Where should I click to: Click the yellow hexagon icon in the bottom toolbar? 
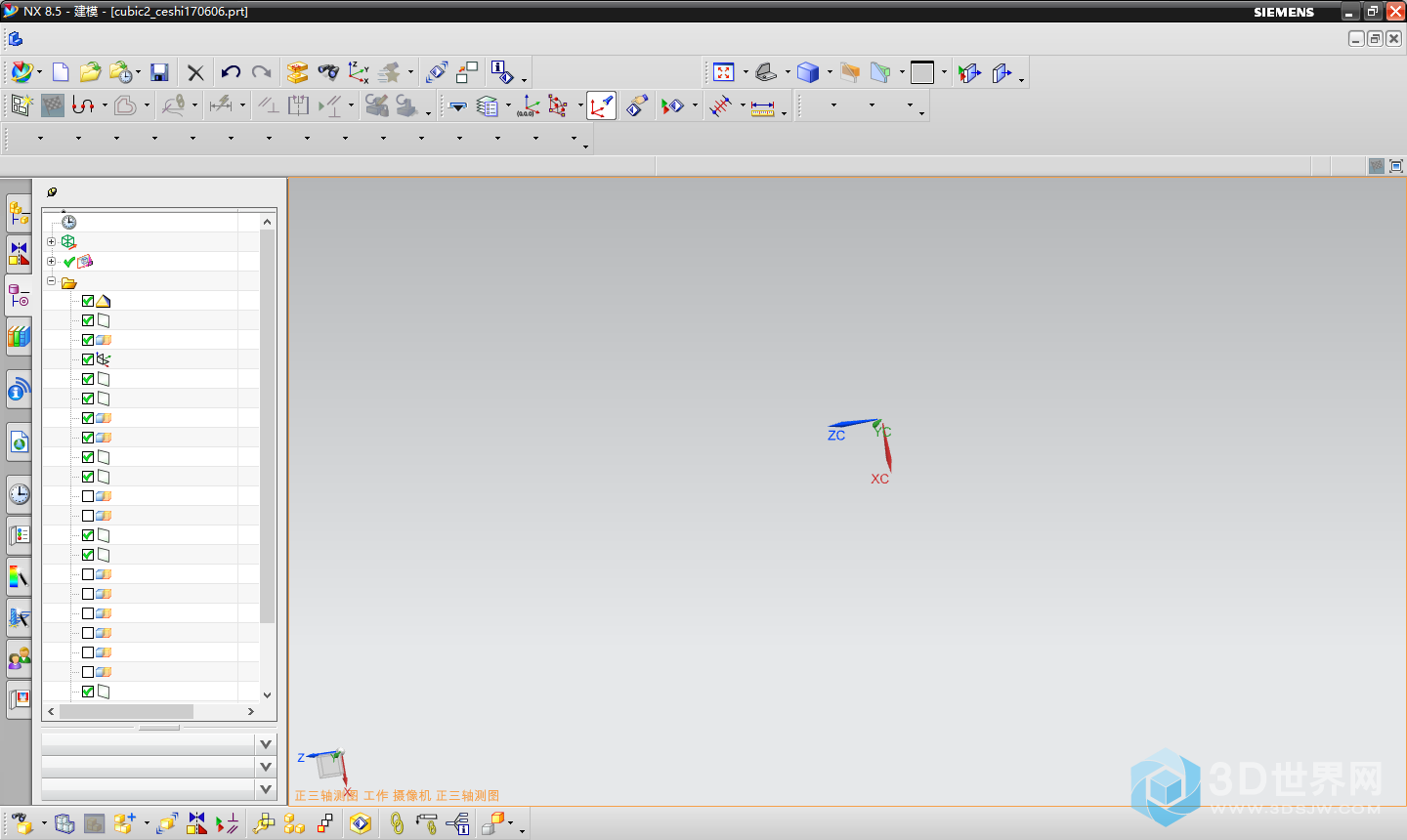click(361, 823)
